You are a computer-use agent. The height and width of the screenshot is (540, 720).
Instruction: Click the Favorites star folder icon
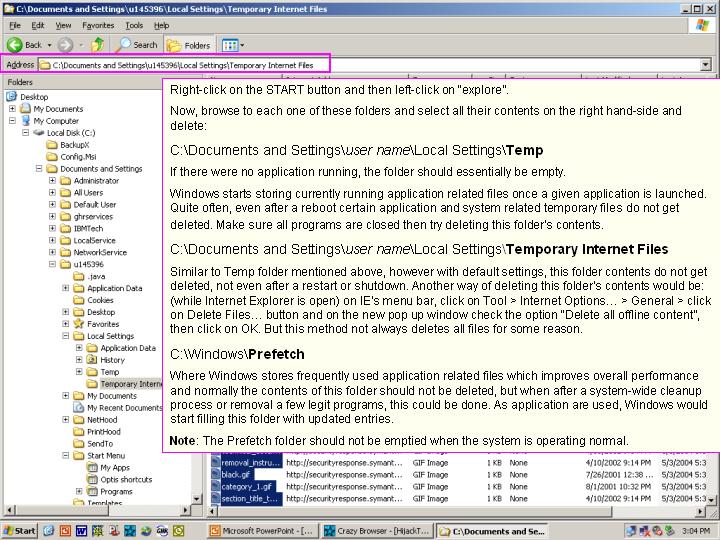[79, 324]
